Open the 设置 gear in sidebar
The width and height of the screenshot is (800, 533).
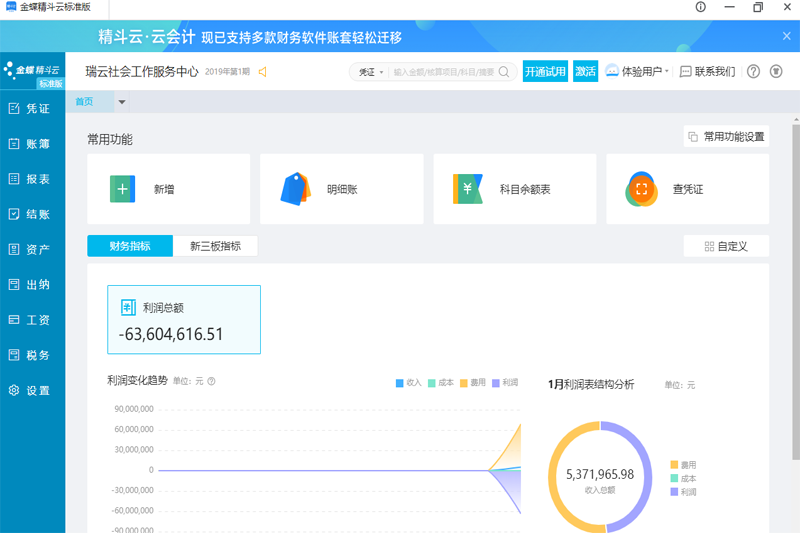tap(14, 390)
